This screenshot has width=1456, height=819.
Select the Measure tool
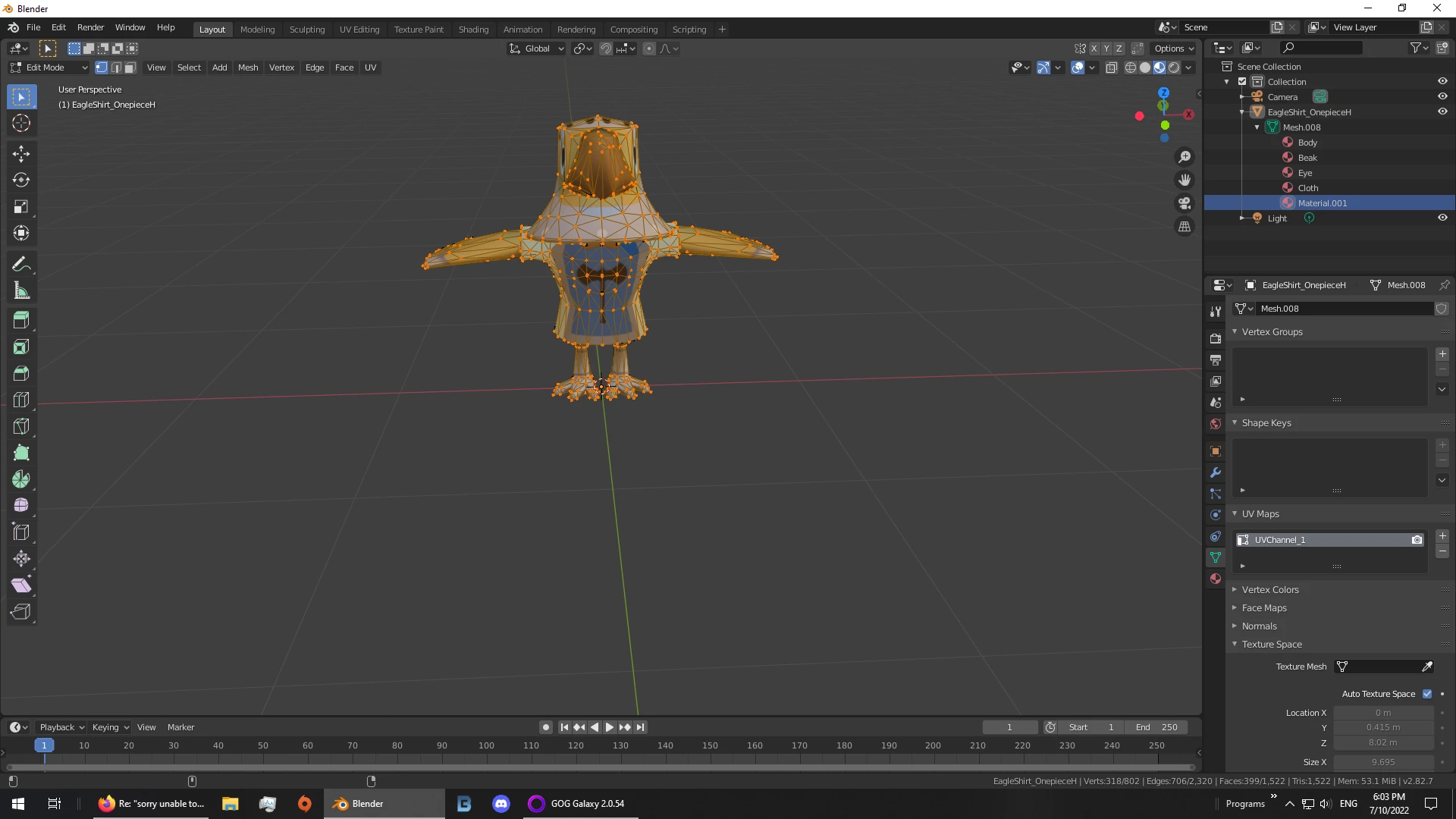click(x=20, y=291)
